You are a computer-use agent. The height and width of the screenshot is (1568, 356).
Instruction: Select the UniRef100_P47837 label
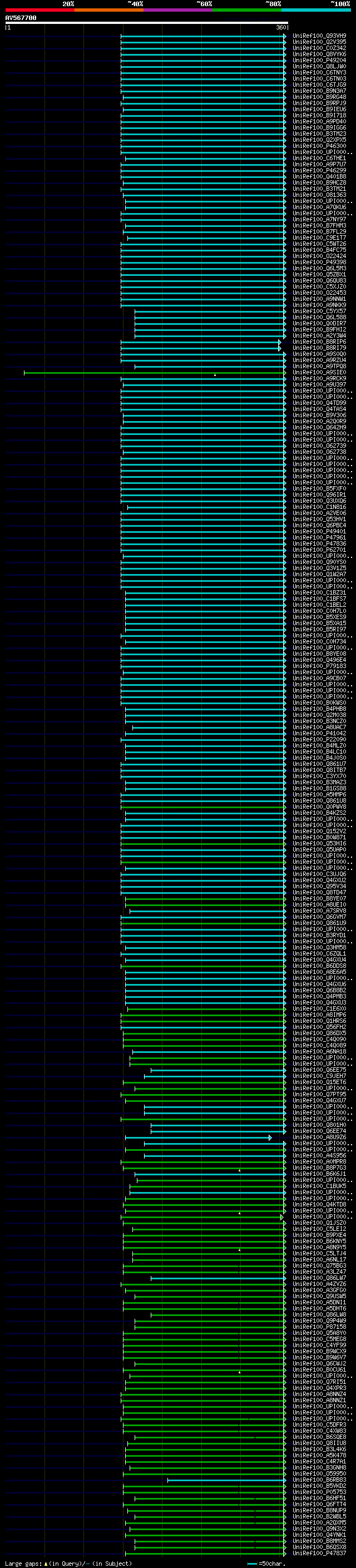pyautogui.click(x=319, y=1554)
